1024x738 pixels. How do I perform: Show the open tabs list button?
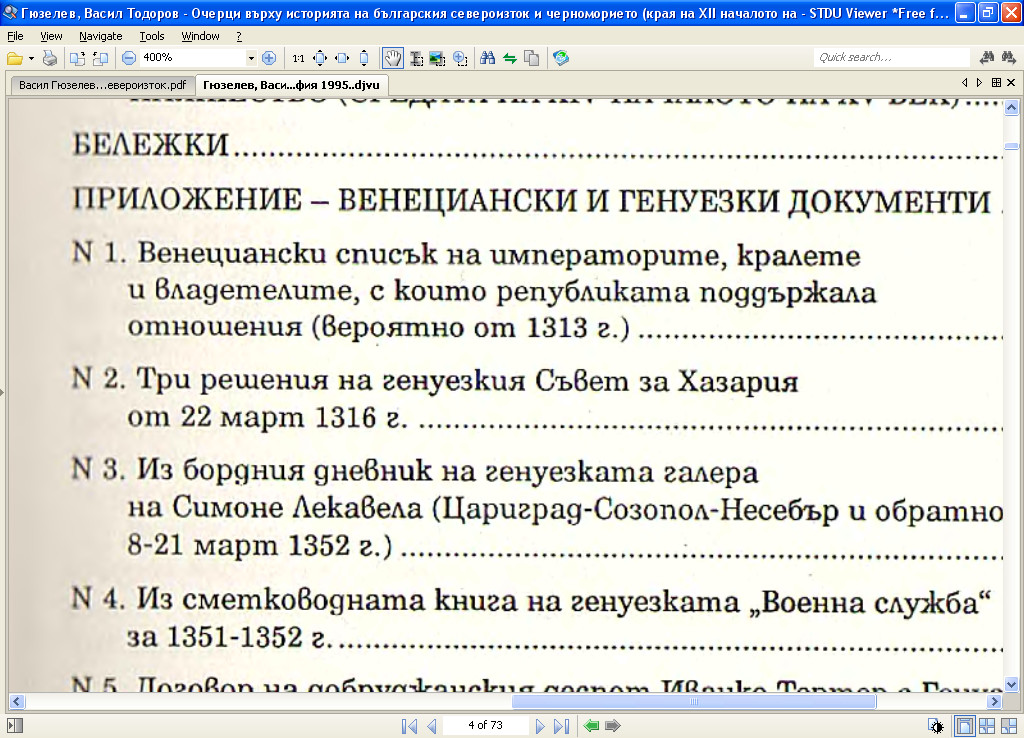pos(995,83)
